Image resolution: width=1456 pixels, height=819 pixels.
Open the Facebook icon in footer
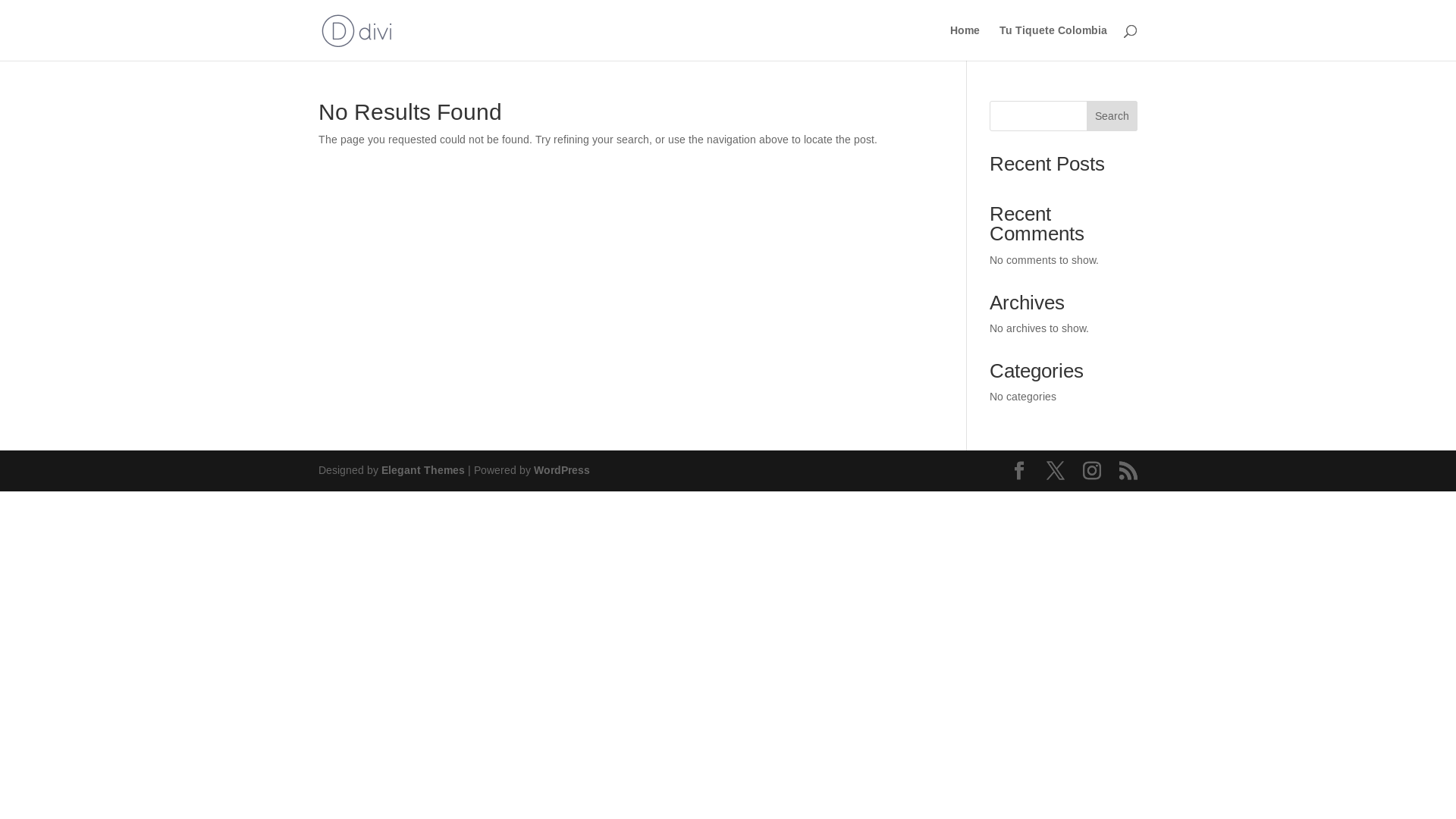point(1019,470)
